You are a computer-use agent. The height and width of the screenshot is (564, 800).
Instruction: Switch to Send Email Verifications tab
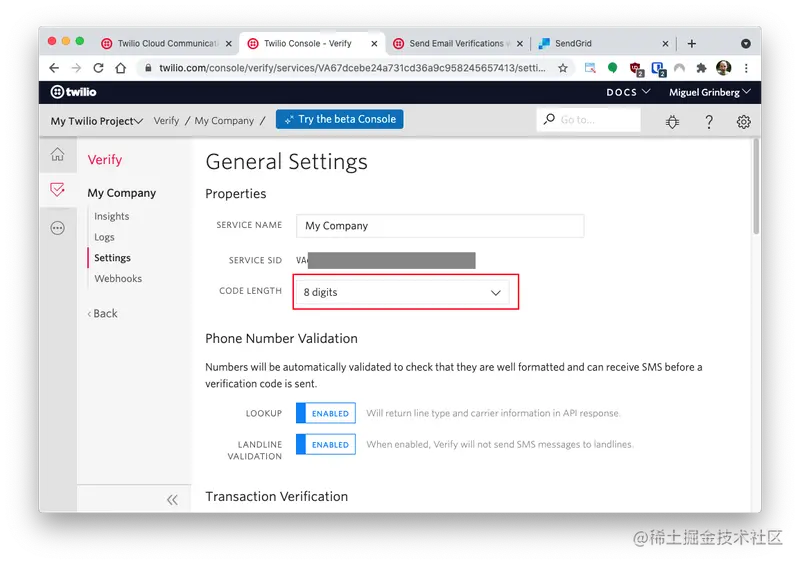point(458,43)
